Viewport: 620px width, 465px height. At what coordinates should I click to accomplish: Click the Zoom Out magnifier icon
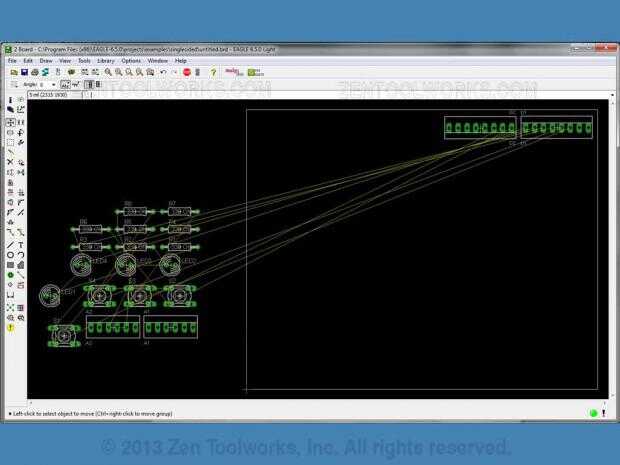(x=129, y=72)
